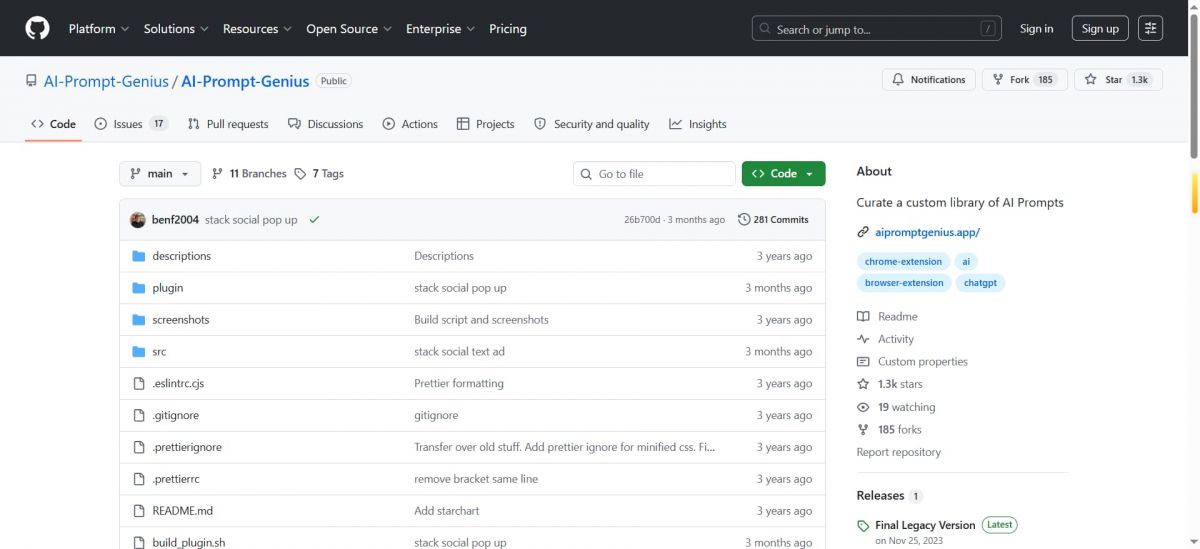Screen dimensions: 1200x549
Task: Click the Custom properties note icon
Action: (863, 361)
